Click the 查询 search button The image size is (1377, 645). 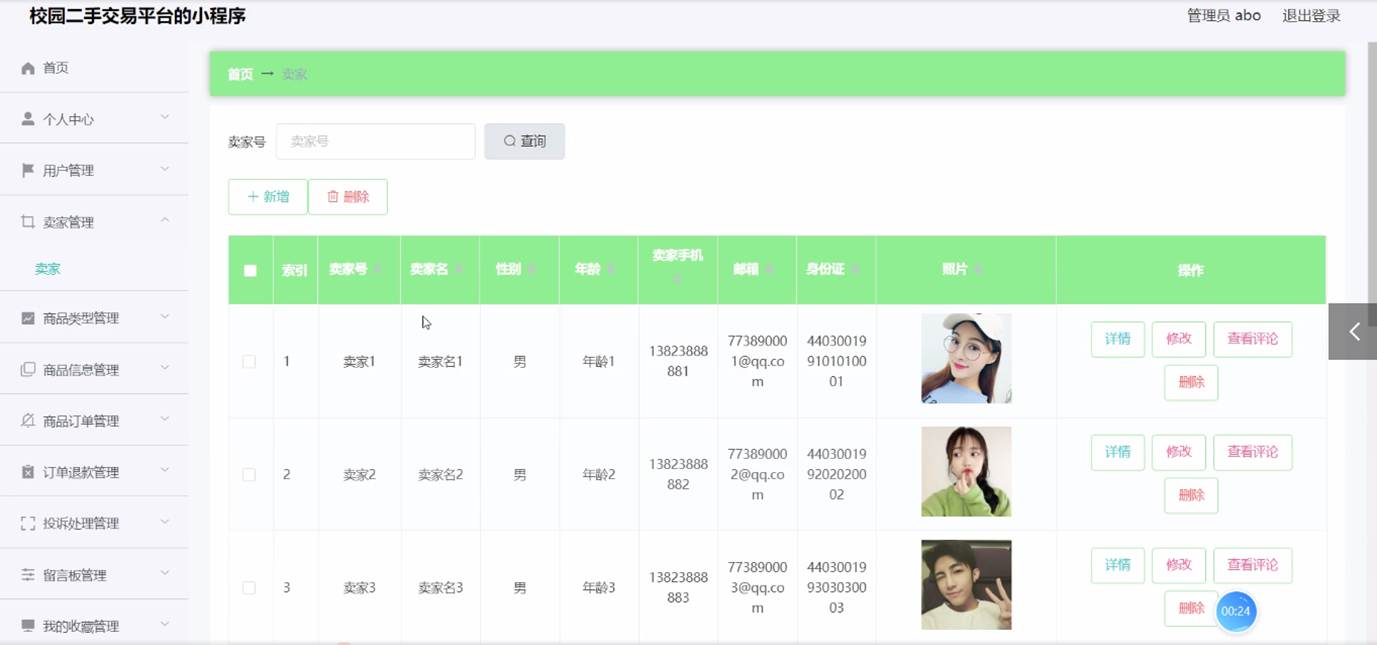tap(525, 141)
